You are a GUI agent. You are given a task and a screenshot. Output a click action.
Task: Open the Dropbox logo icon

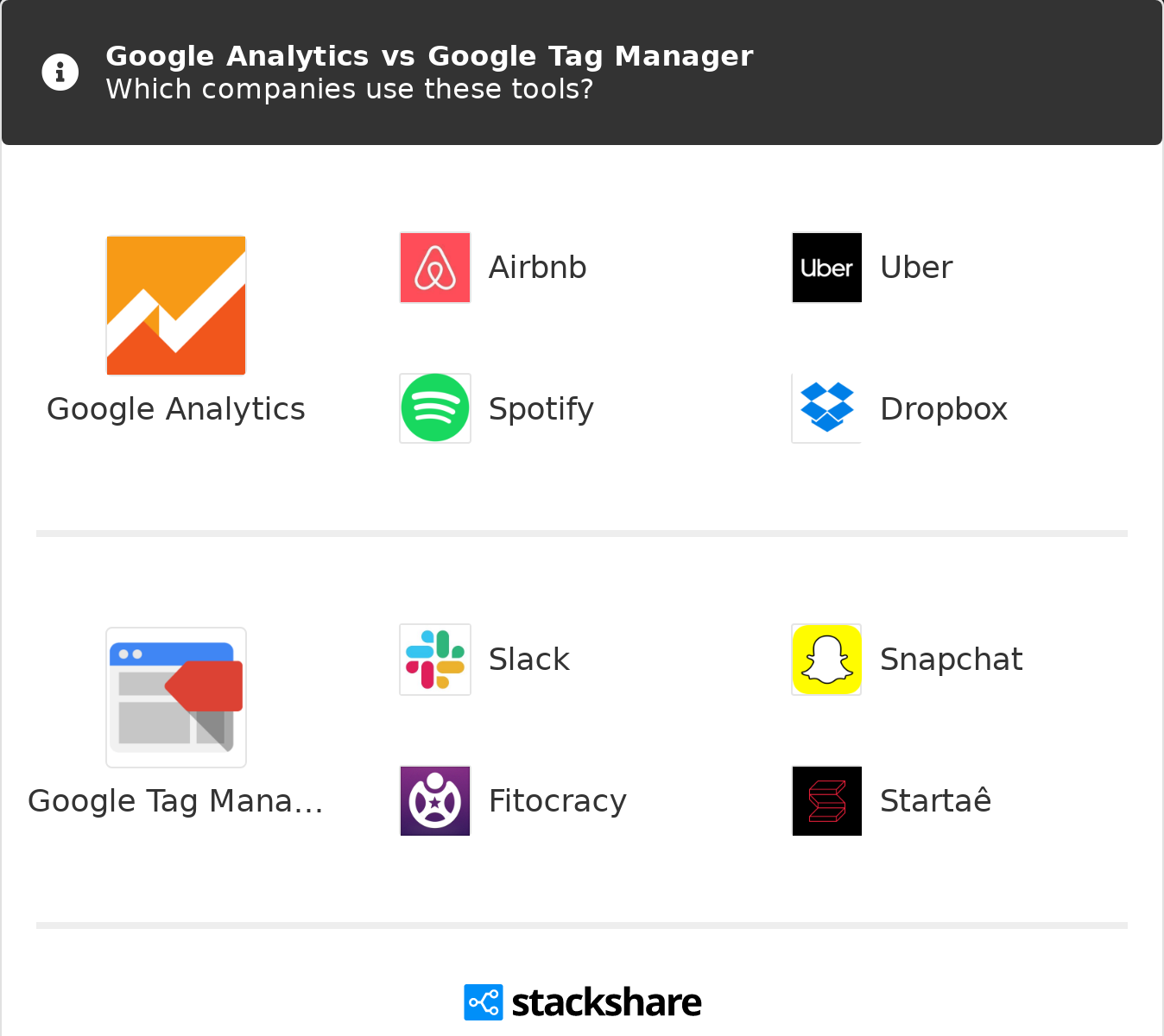(x=826, y=408)
